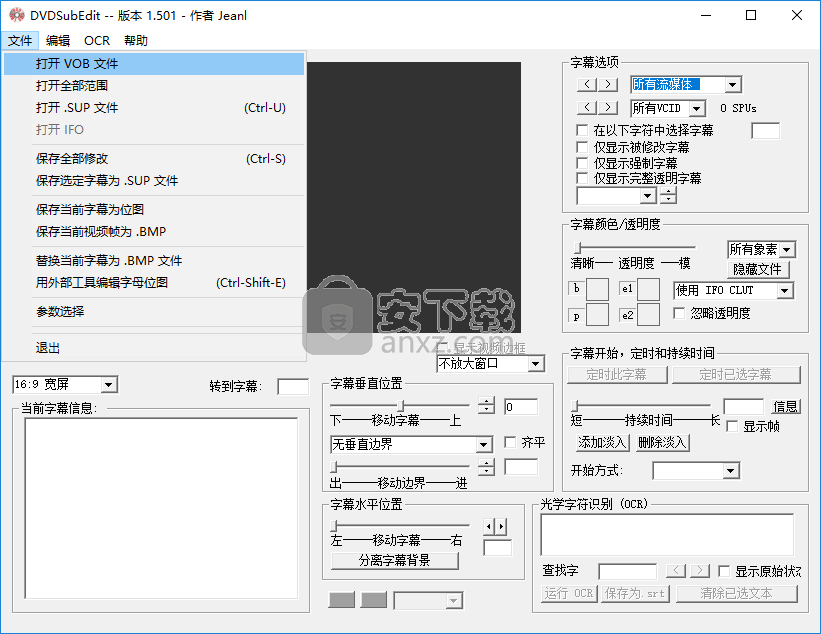Click the first gray button below 字幕水平位置

[341, 600]
